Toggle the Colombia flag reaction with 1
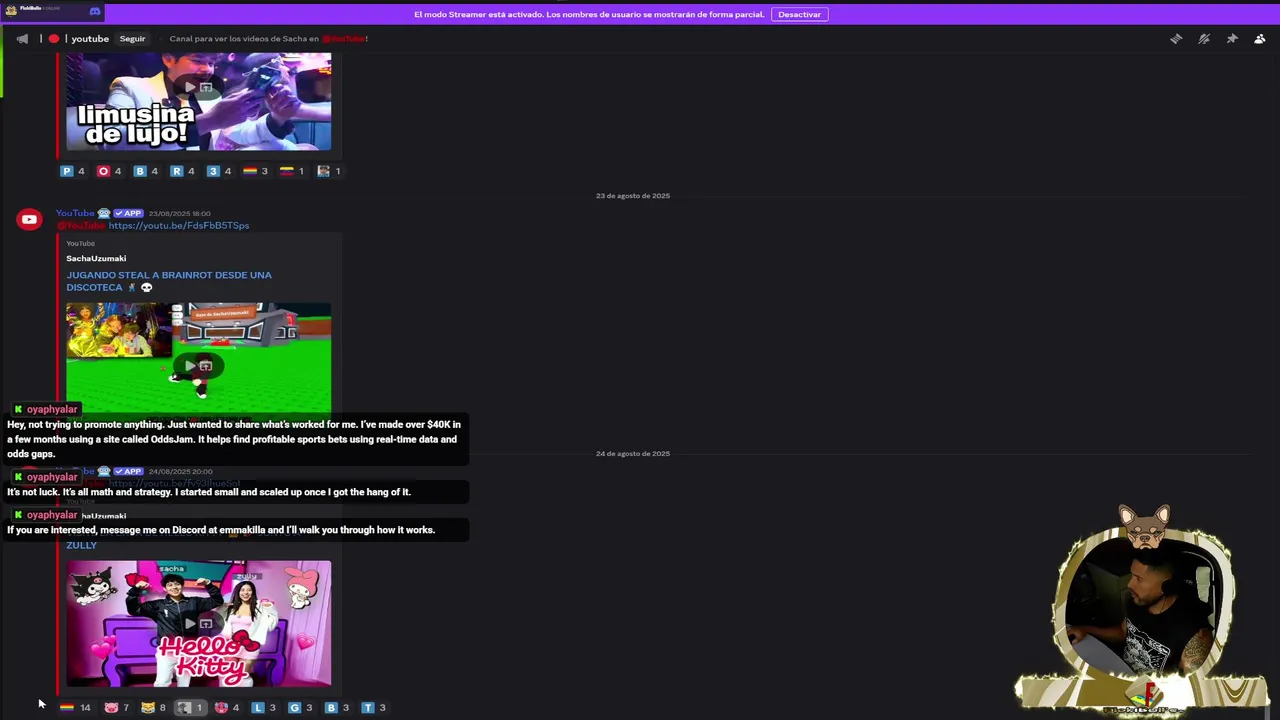This screenshot has height=720, width=1280. (292, 171)
